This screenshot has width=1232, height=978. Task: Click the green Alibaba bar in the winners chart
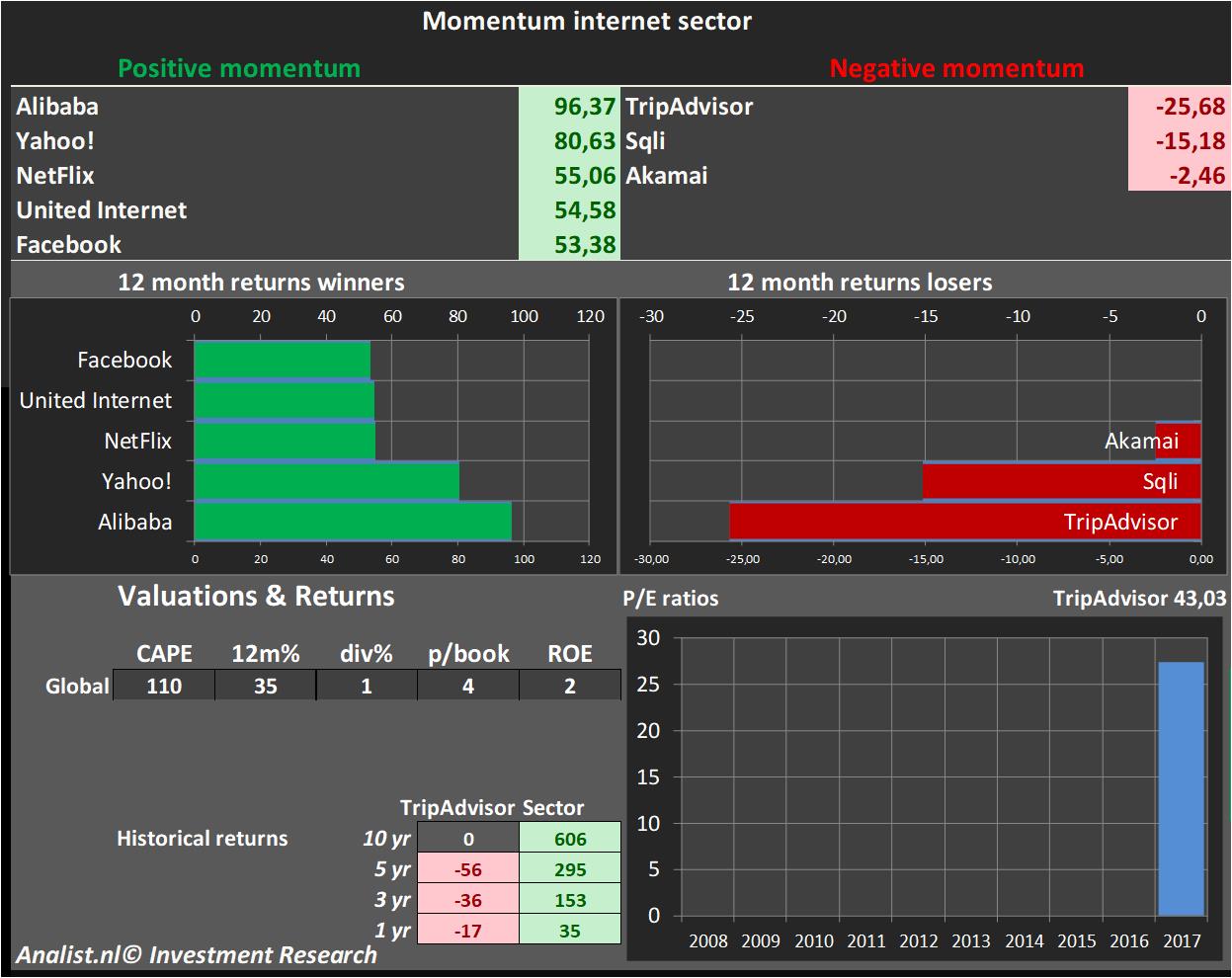[x=353, y=523]
